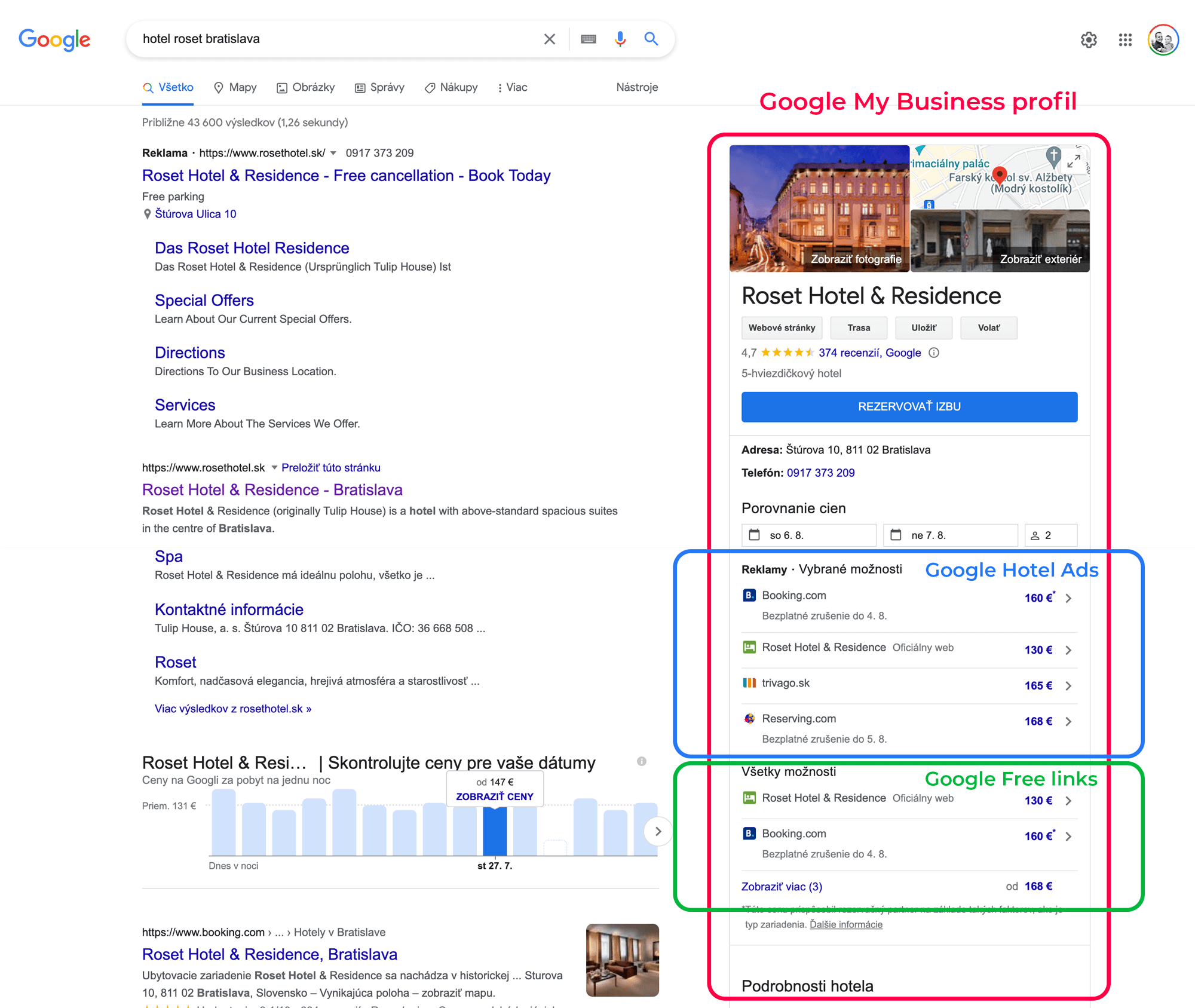This screenshot has width=1195, height=1008.
Task: Click the Volať call button
Action: (x=989, y=328)
